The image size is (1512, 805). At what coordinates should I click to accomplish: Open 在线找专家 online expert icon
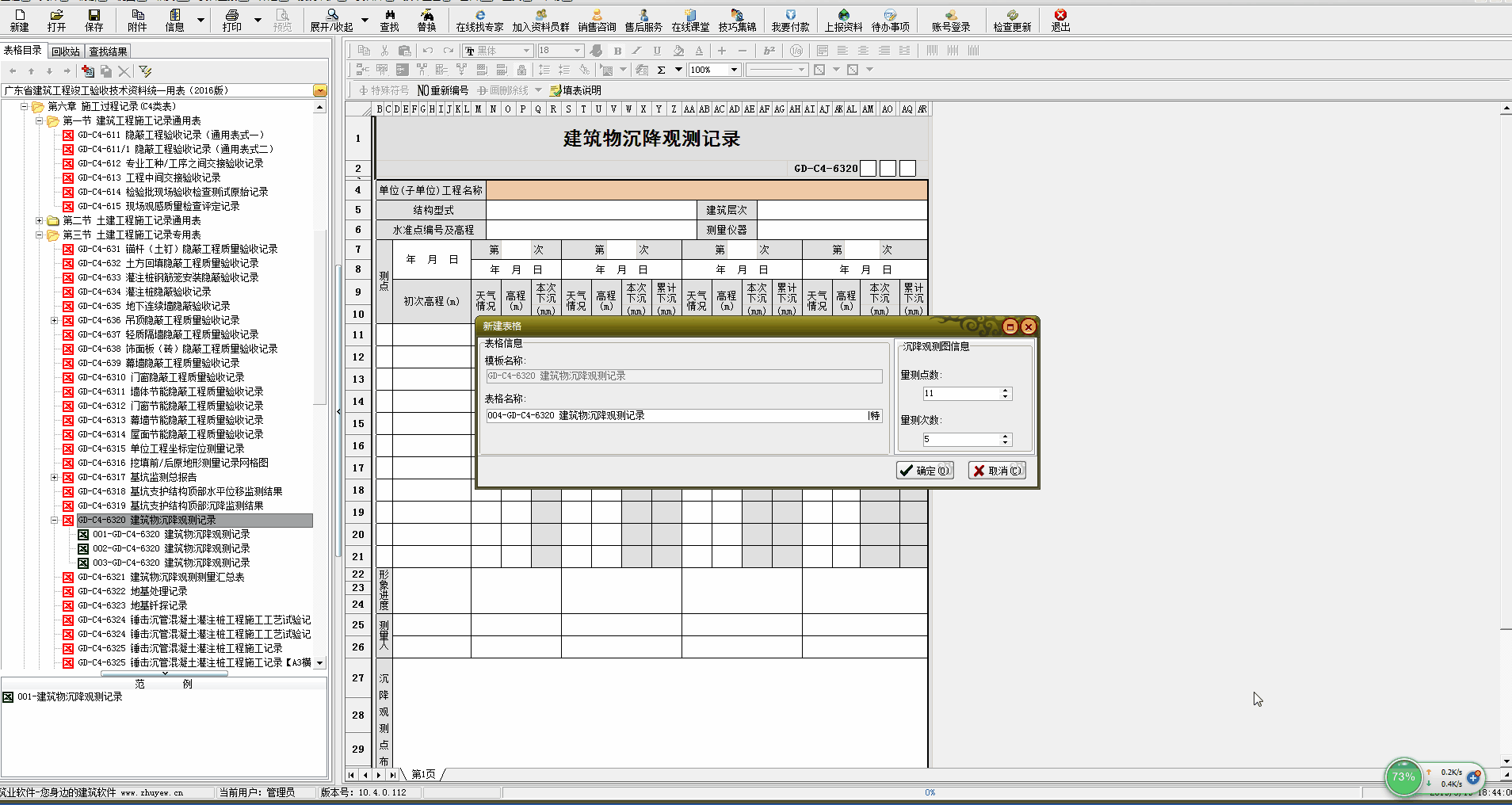tap(479, 20)
